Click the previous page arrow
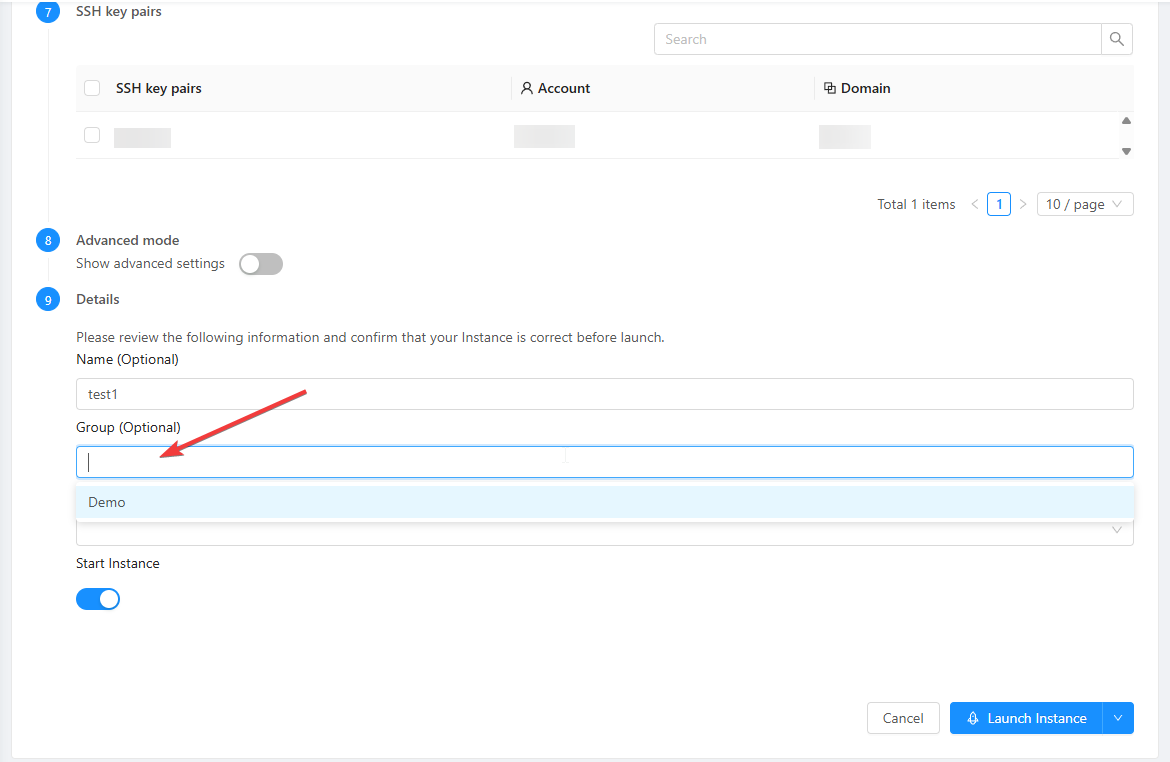 click(975, 204)
